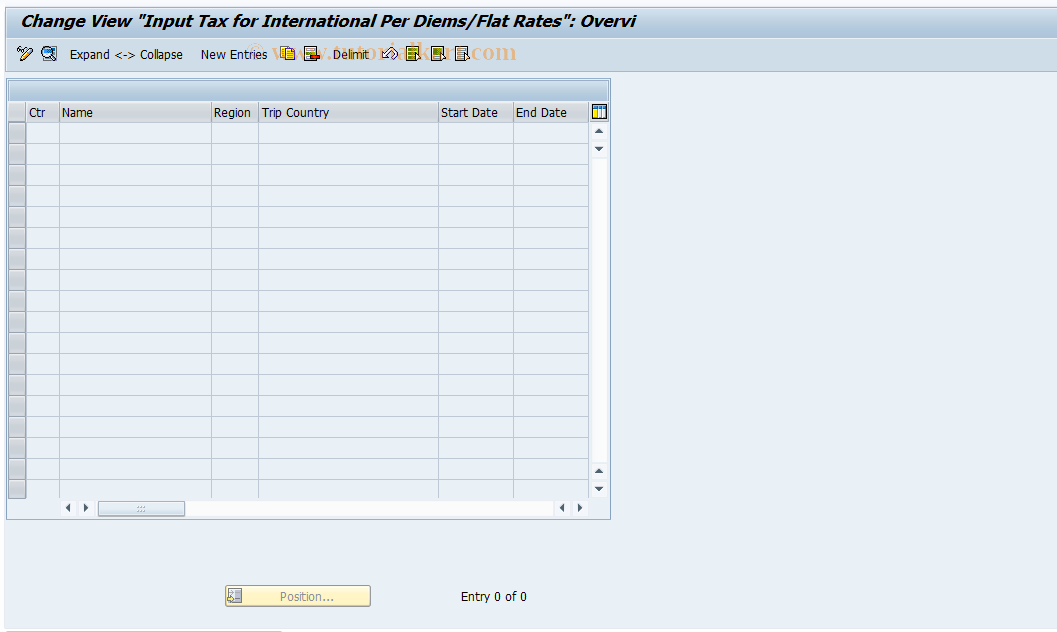Click first empty Name cell
Screen dimensions: 1057x632
[x=135, y=133]
